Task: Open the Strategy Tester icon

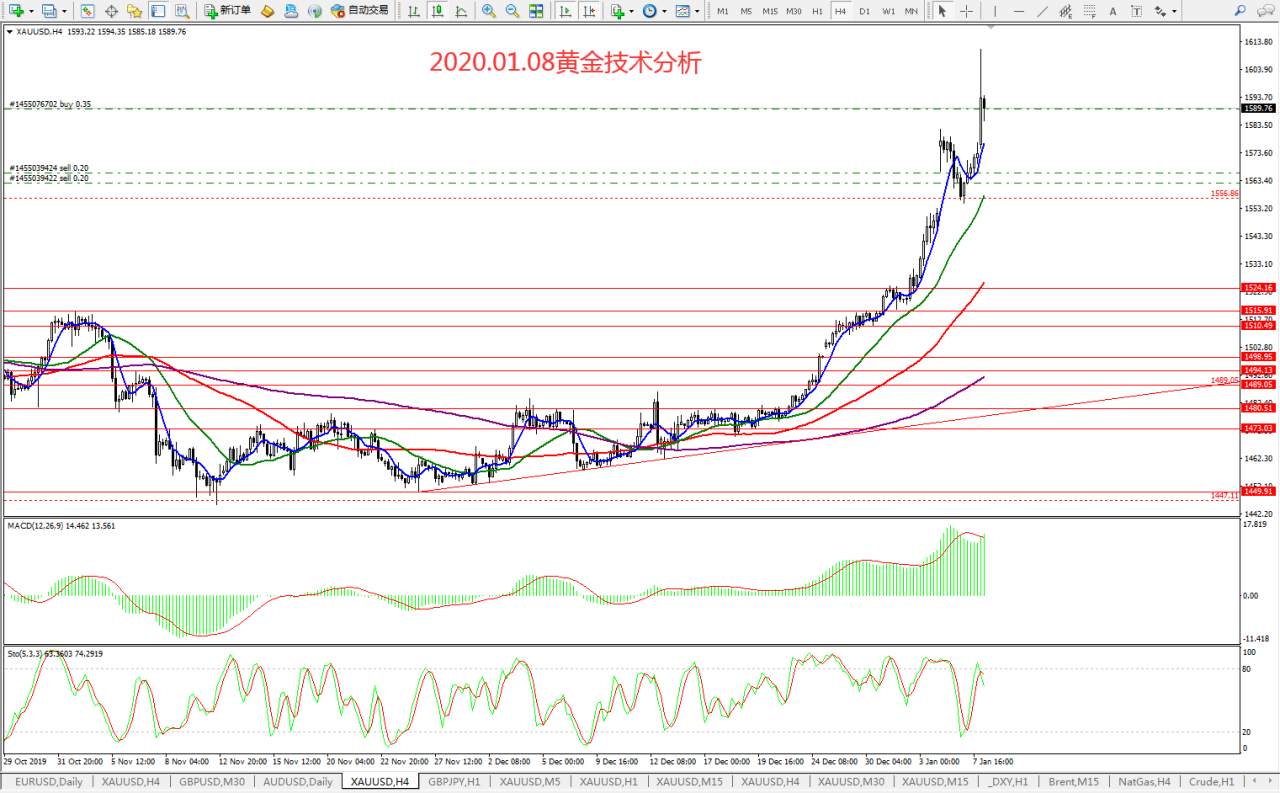Action: 181,10
